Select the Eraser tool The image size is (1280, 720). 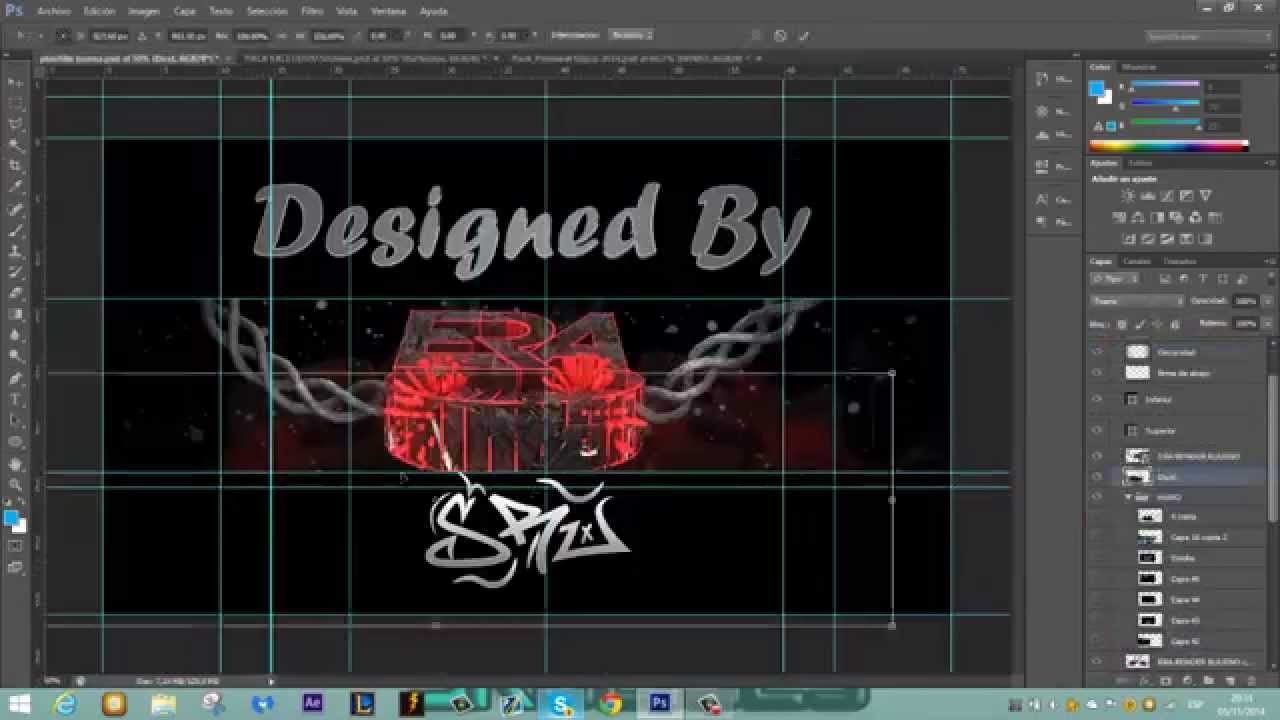point(15,293)
